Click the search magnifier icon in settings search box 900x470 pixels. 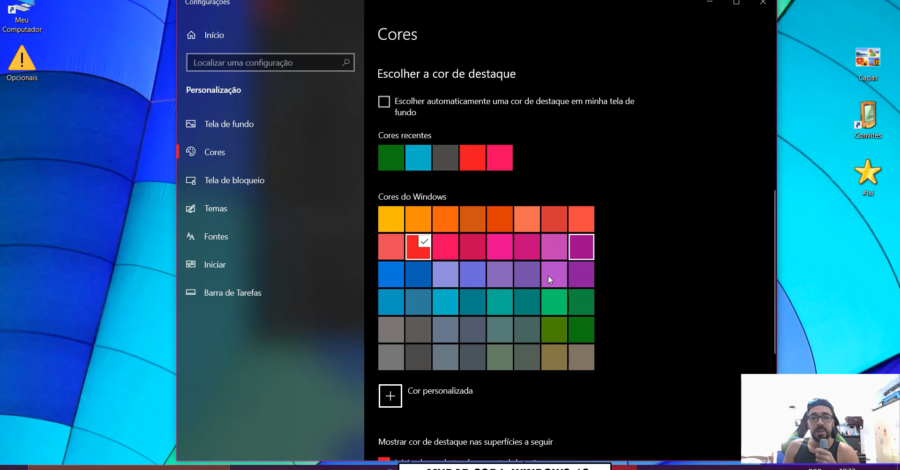pos(346,62)
